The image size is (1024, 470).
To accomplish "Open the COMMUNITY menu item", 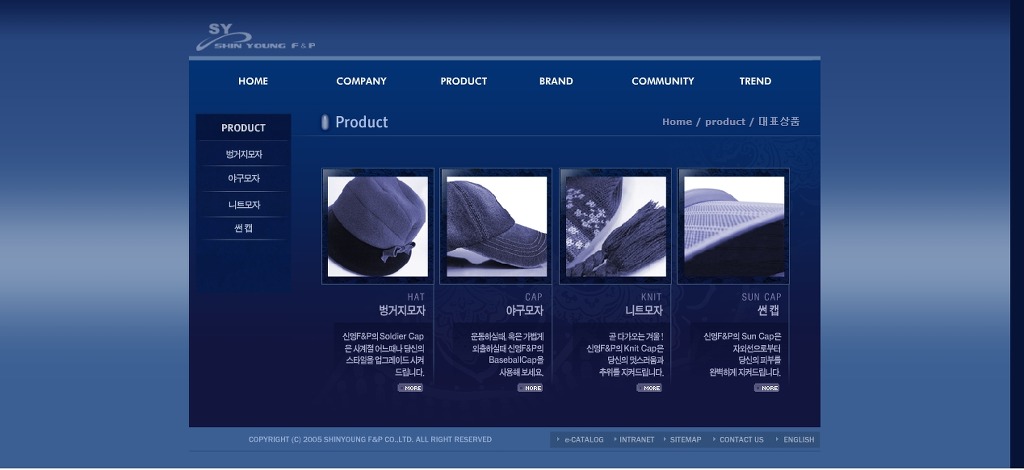I will 662,81.
